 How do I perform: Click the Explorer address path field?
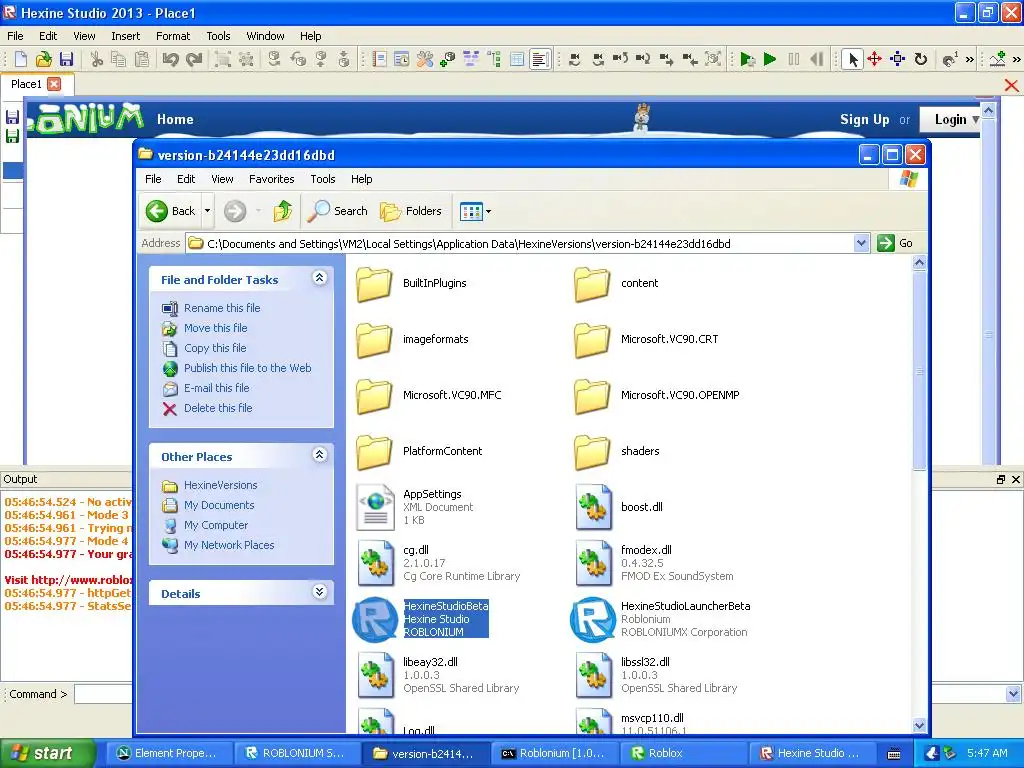520,244
